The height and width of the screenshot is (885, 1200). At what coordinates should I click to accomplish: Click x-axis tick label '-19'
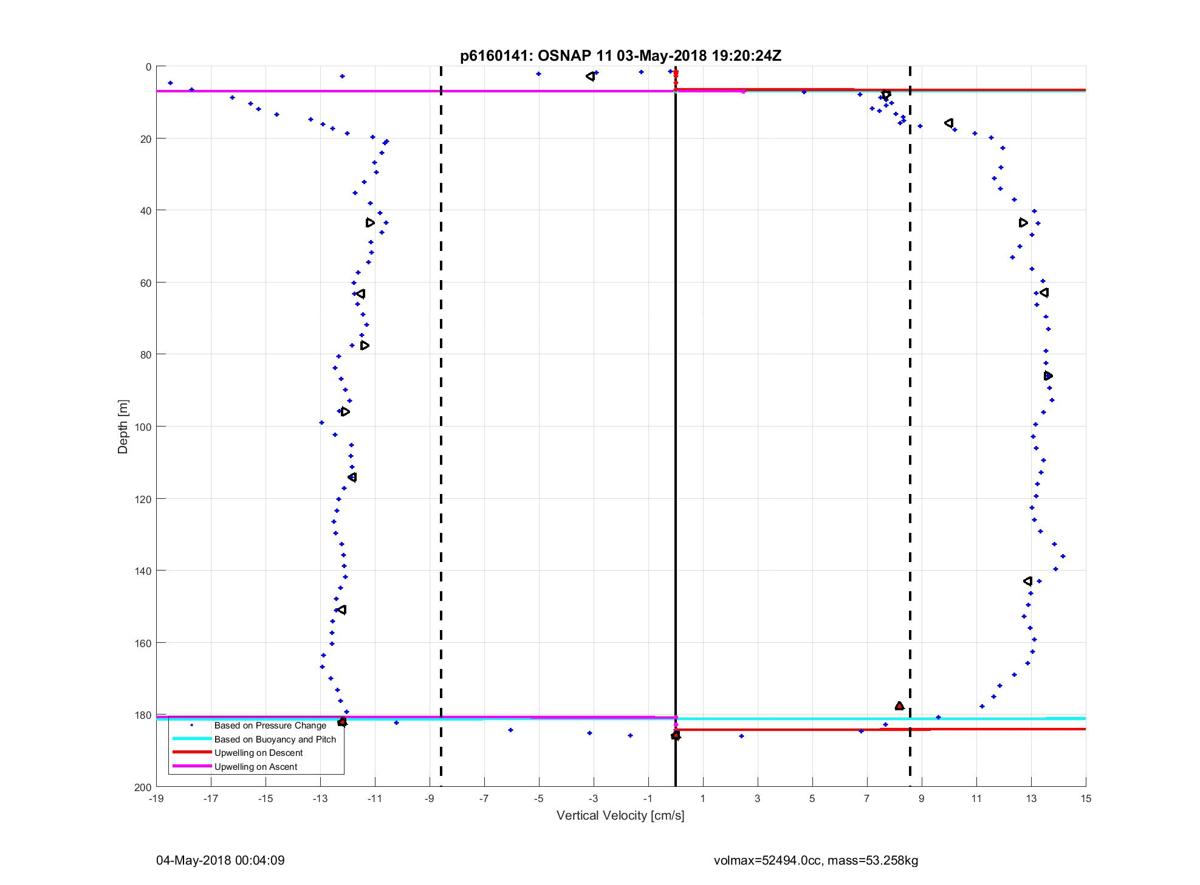(x=156, y=798)
